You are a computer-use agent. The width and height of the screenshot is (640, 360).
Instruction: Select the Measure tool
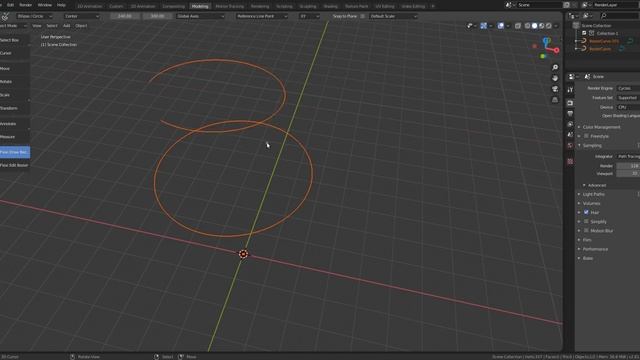click(x=15, y=137)
